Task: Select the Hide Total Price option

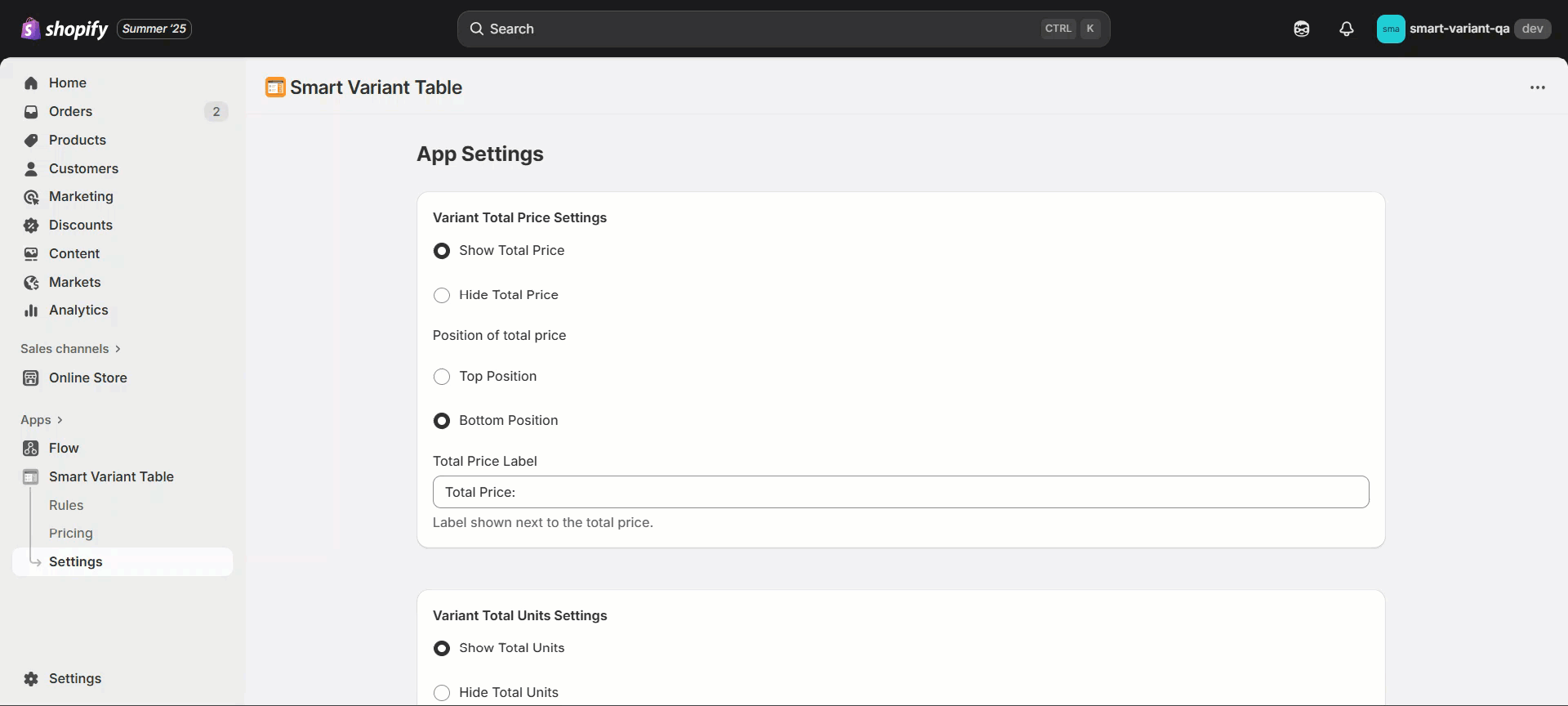Action: click(442, 295)
